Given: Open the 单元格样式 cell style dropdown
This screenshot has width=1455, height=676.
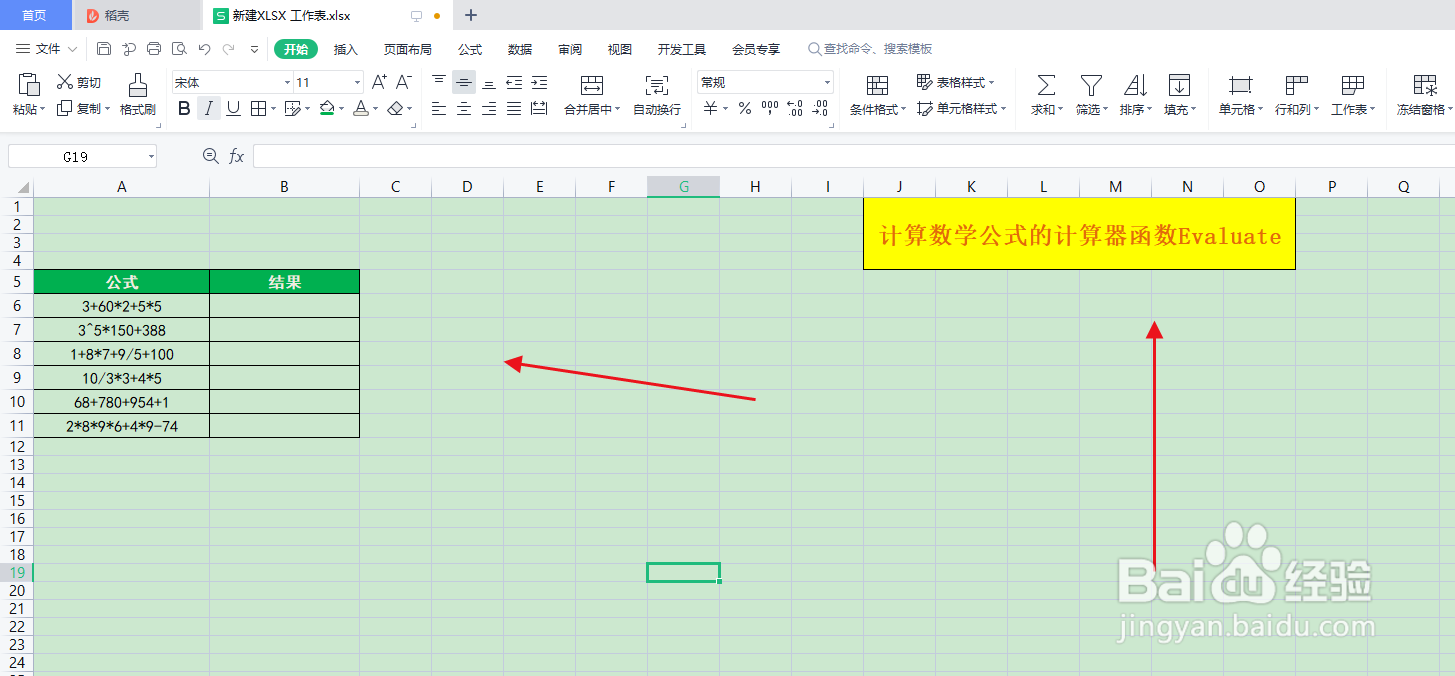Looking at the screenshot, I should pos(962,109).
